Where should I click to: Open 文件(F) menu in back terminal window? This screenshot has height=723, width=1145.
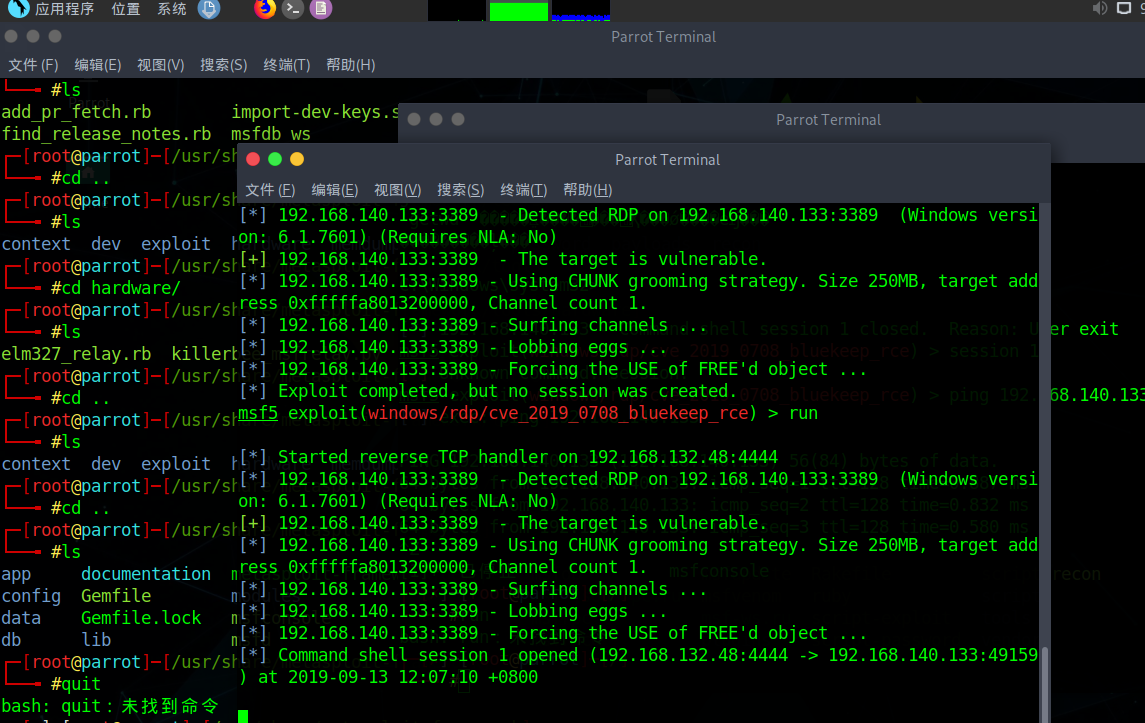pos(33,65)
